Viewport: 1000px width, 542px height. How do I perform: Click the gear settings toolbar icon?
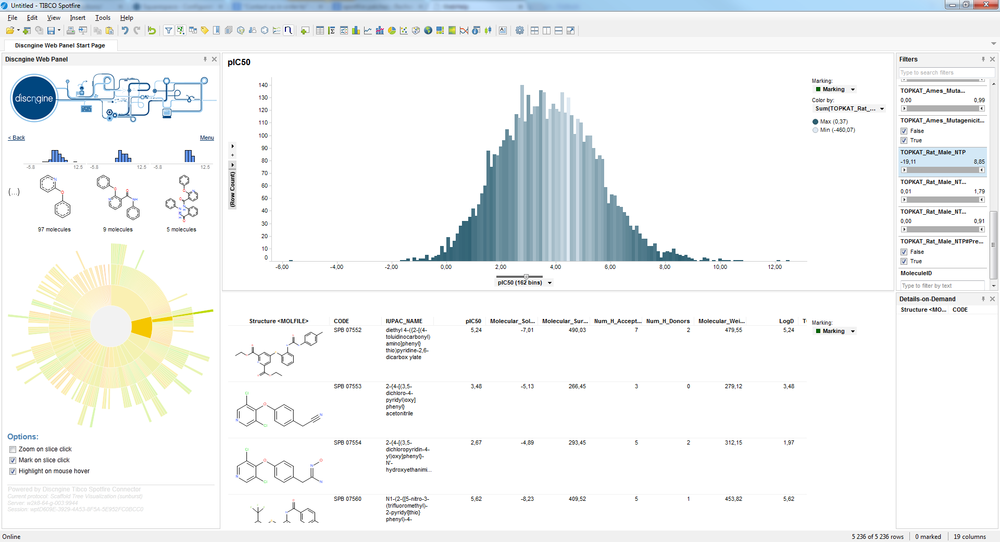point(519,31)
